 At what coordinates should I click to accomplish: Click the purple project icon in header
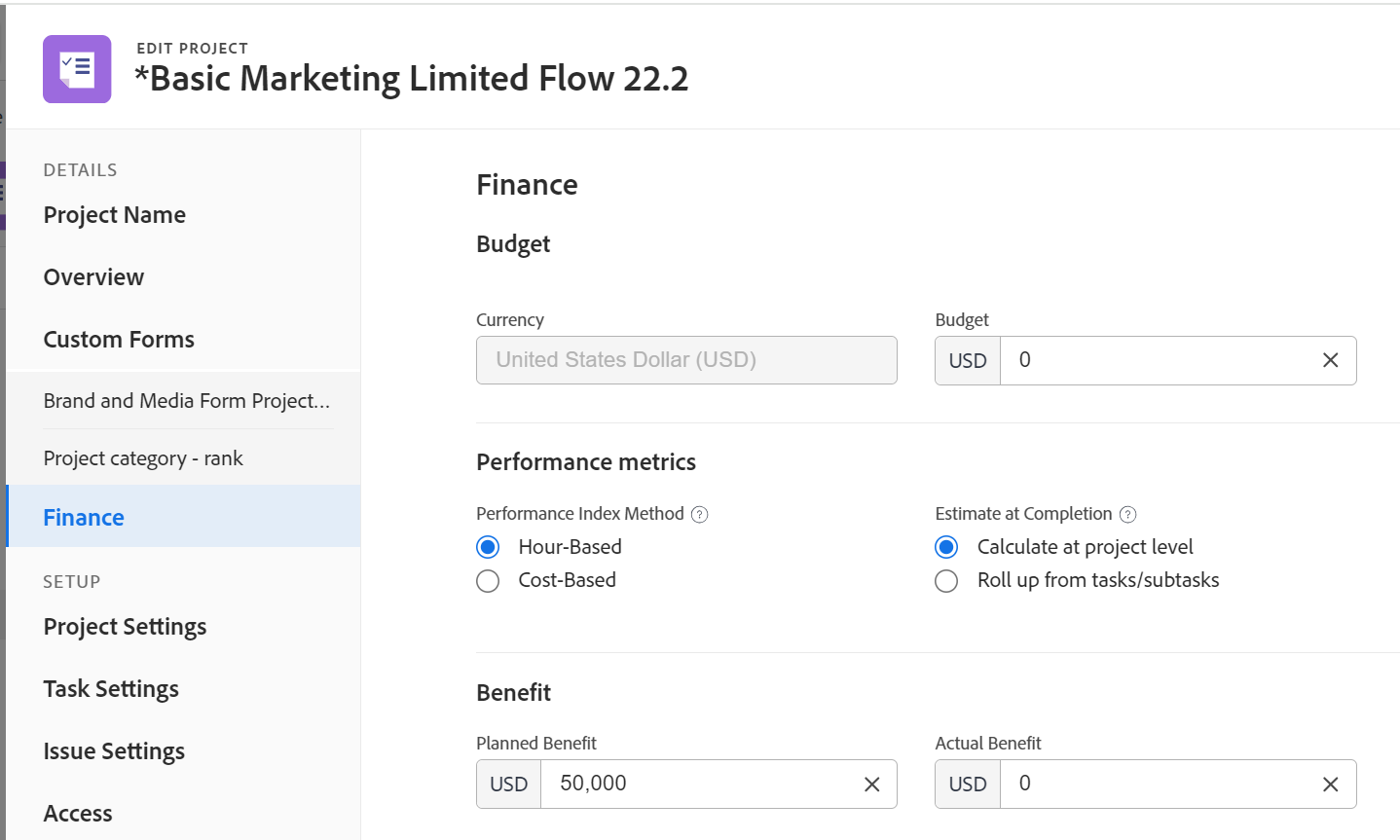(77, 69)
